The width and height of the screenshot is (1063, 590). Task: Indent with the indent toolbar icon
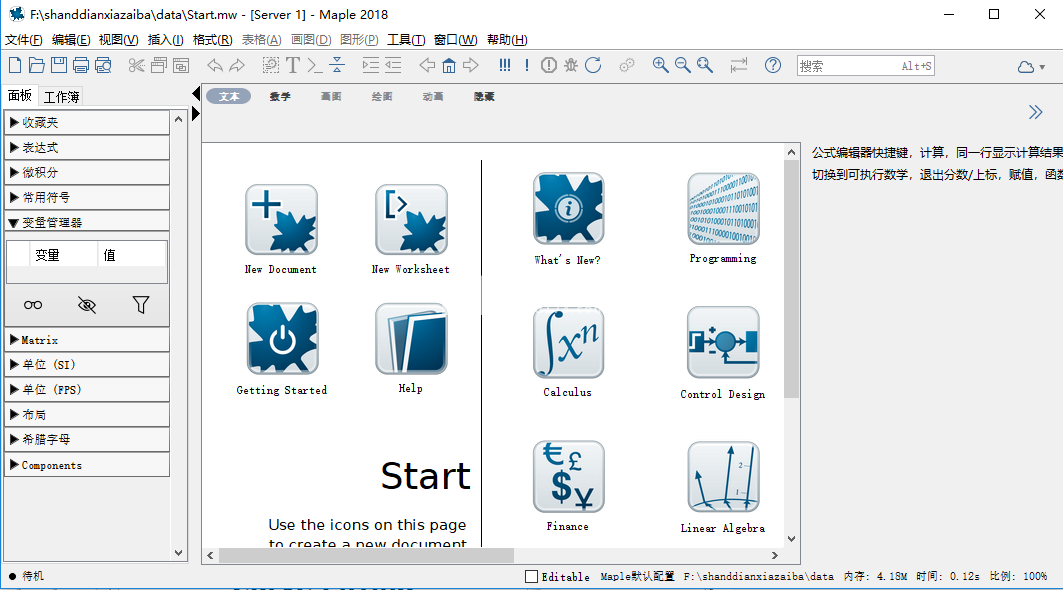[x=371, y=65]
